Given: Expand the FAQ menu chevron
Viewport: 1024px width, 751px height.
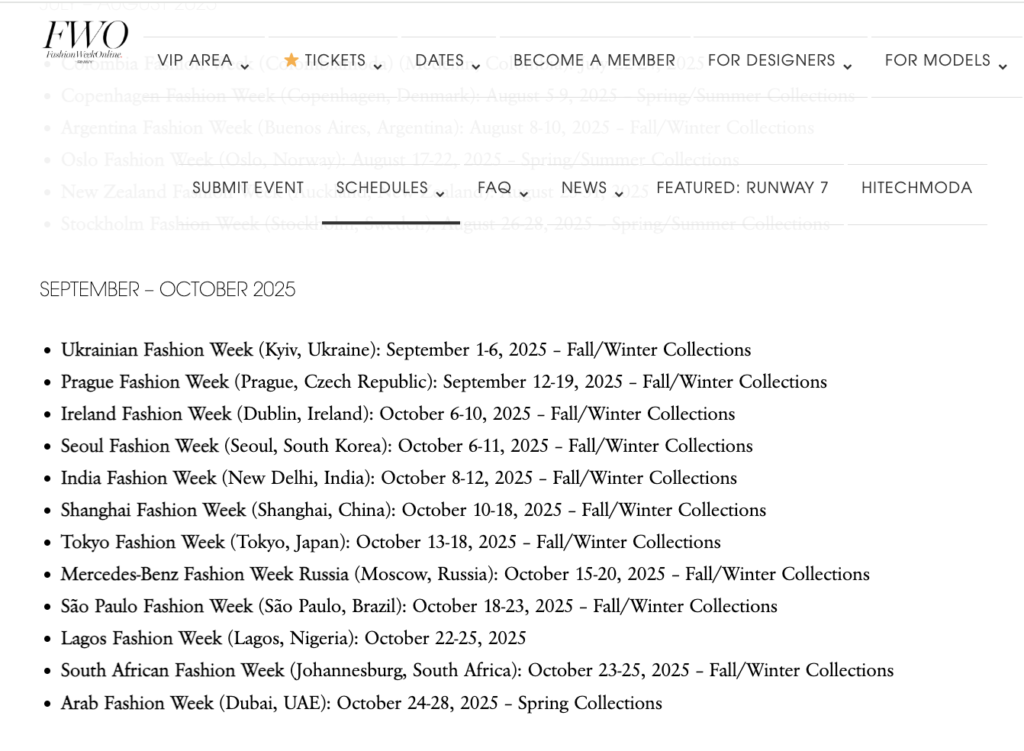Looking at the screenshot, I should tap(523, 194).
